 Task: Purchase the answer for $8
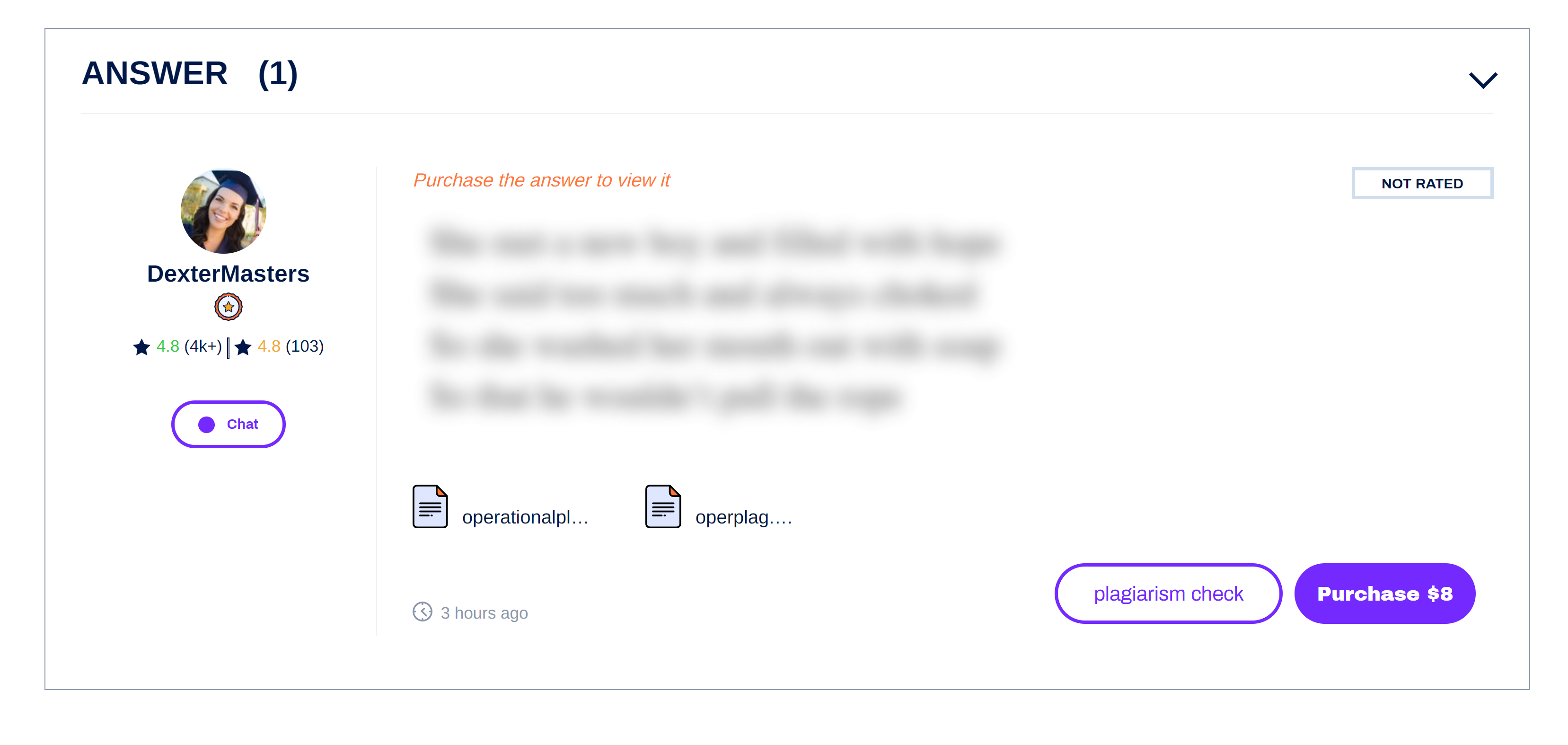1385,594
